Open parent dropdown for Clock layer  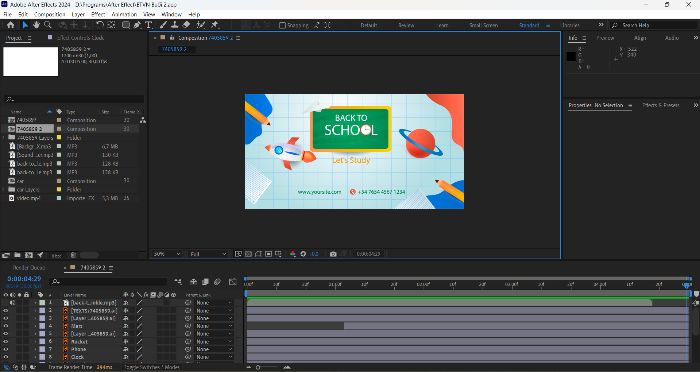click(214, 357)
